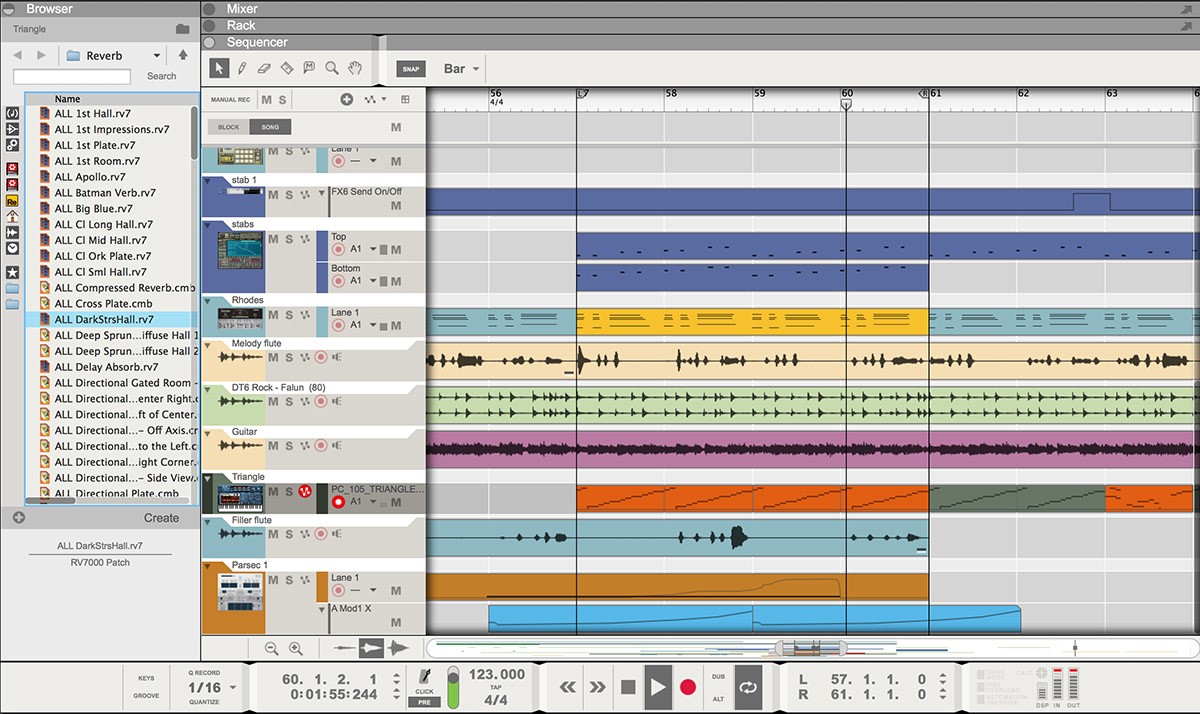1200x714 pixels.
Task: Activate the Razor edit tool
Action: coord(287,67)
